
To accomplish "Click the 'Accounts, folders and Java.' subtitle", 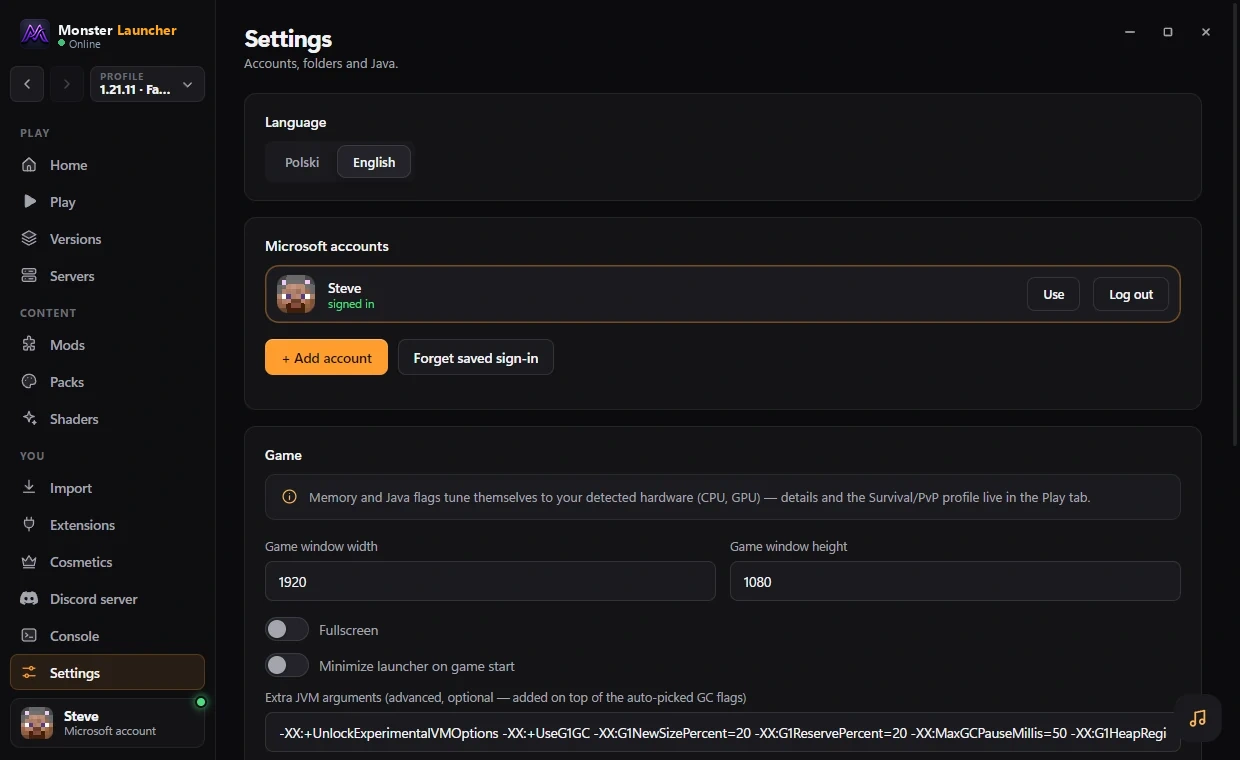I will (321, 63).
